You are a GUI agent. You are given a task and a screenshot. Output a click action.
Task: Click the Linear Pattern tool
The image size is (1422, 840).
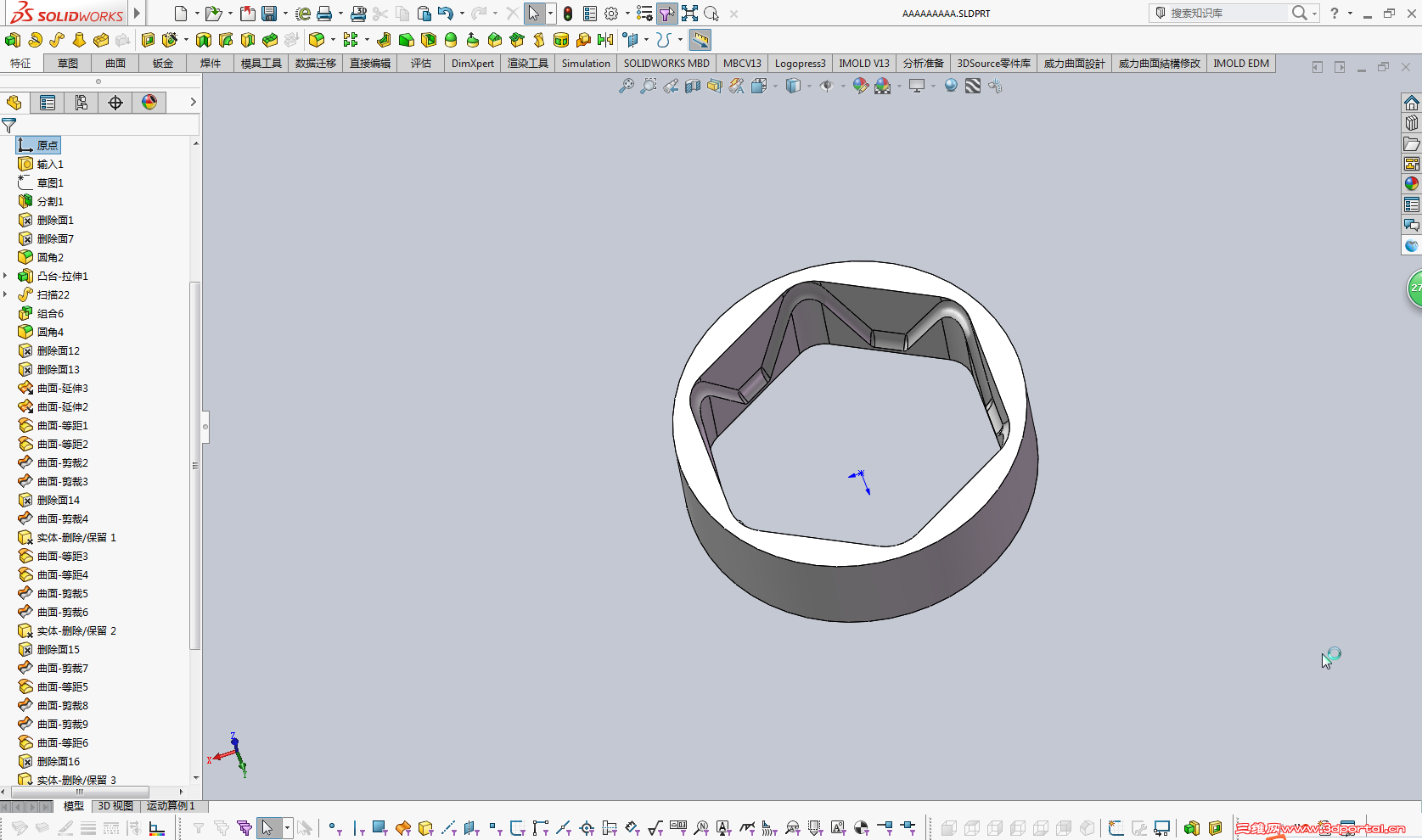[351, 40]
